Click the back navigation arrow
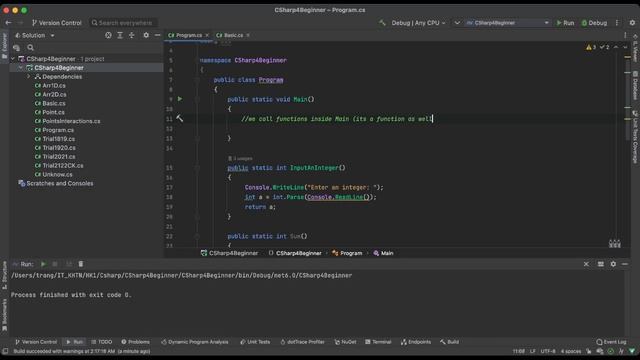The height and width of the screenshot is (360, 640). click(8, 23)
